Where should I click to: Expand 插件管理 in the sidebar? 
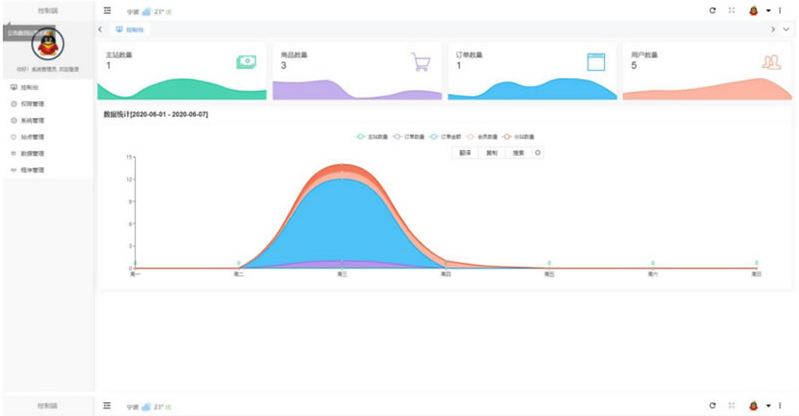coord(47,170)
